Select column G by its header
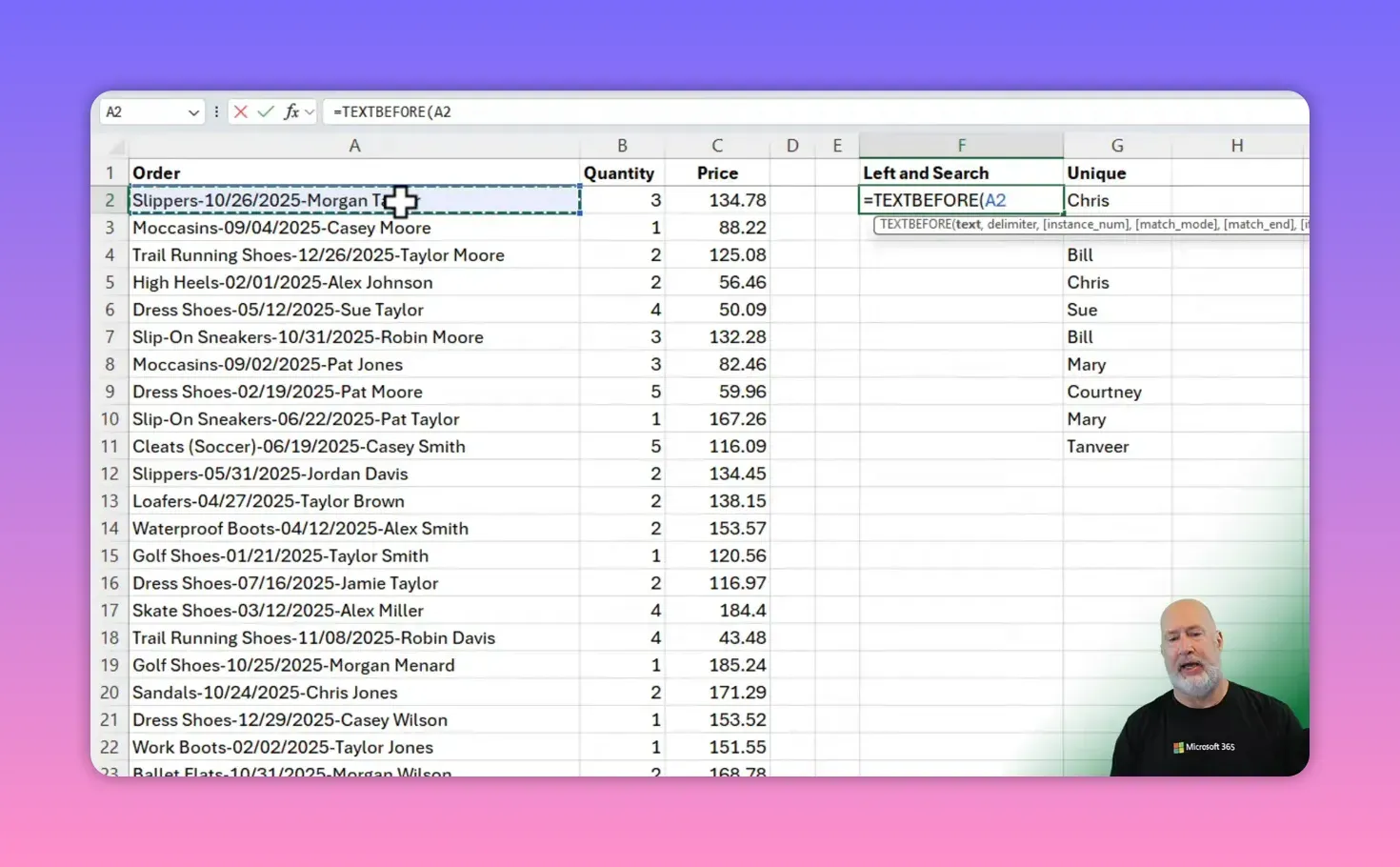Viewport: 1400px width, 867px height. (1117, 145)
